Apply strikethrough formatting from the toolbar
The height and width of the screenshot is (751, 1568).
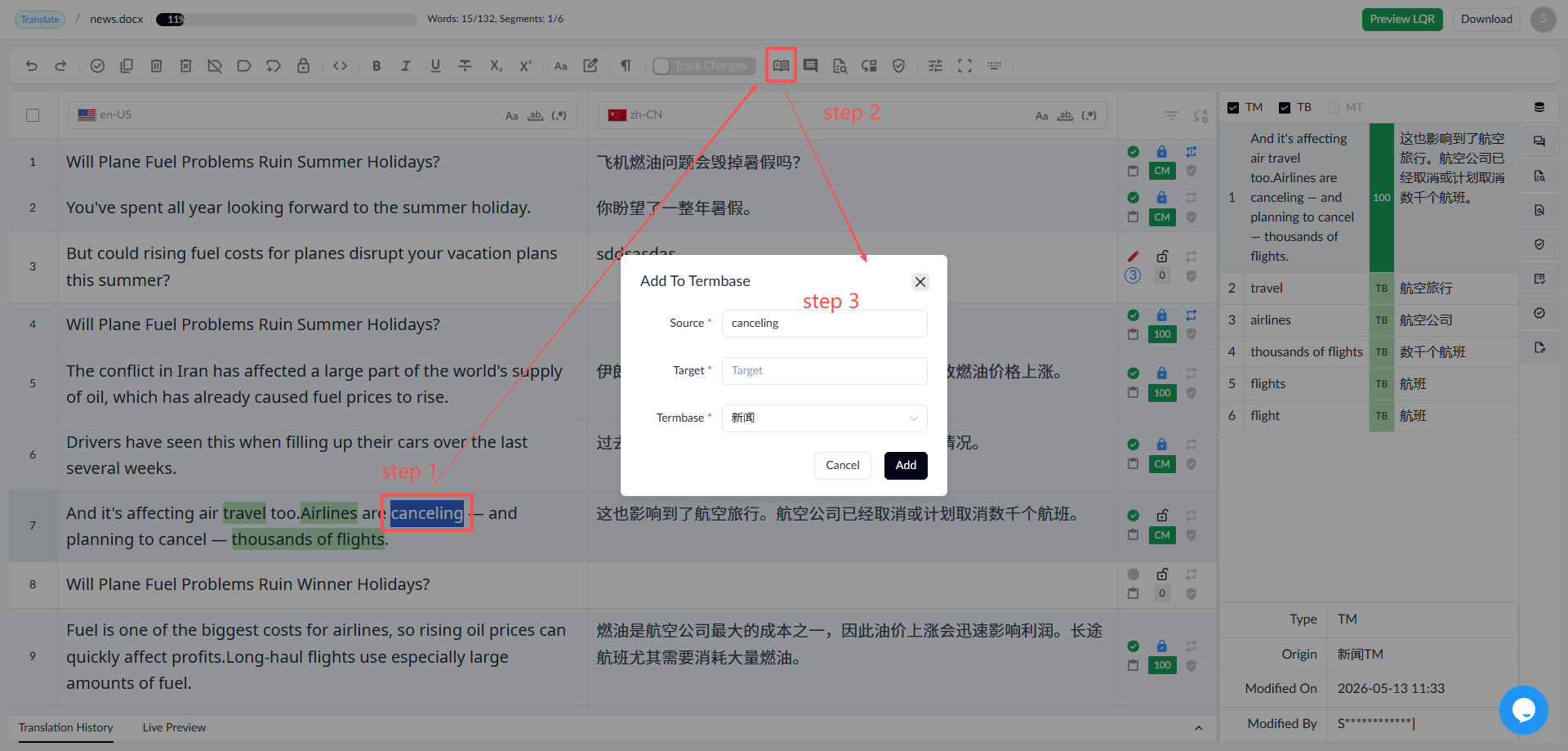(x=465, y=65)
